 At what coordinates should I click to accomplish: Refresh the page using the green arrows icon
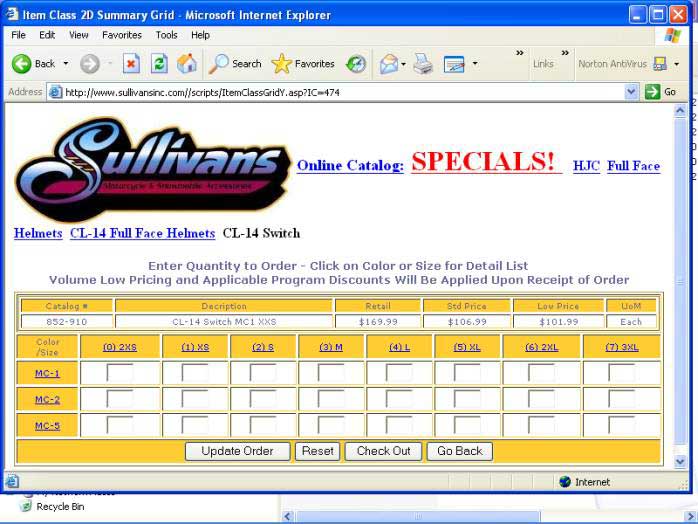[159, 64]
